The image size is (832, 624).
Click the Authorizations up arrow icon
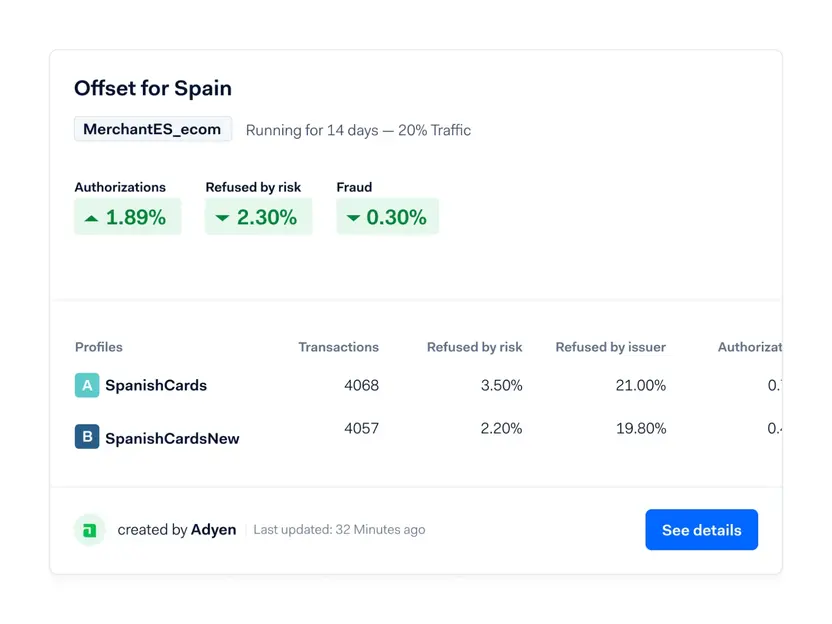[x=91, y=218]
